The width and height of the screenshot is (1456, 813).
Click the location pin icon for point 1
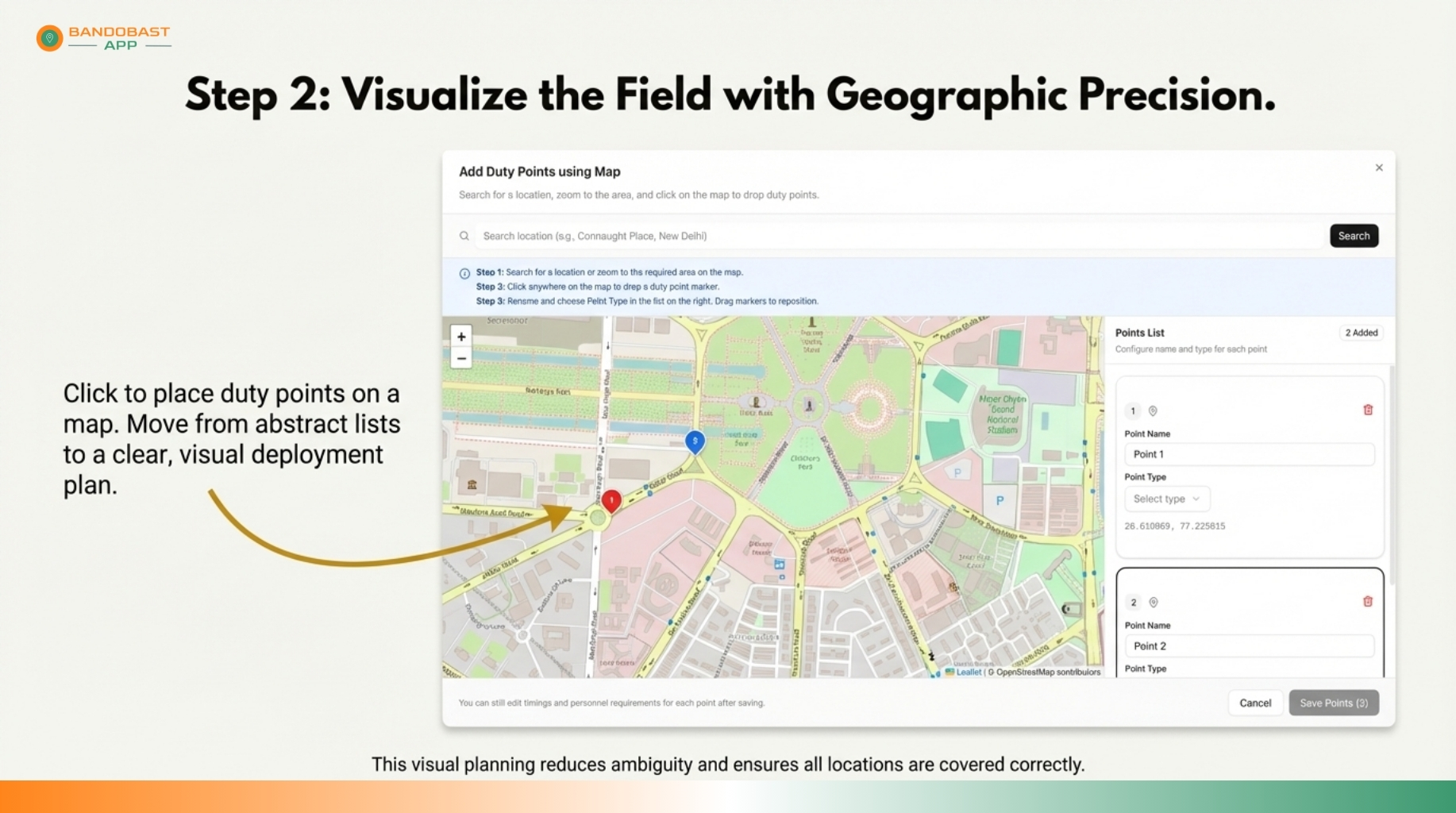(x=1153, y=411)
